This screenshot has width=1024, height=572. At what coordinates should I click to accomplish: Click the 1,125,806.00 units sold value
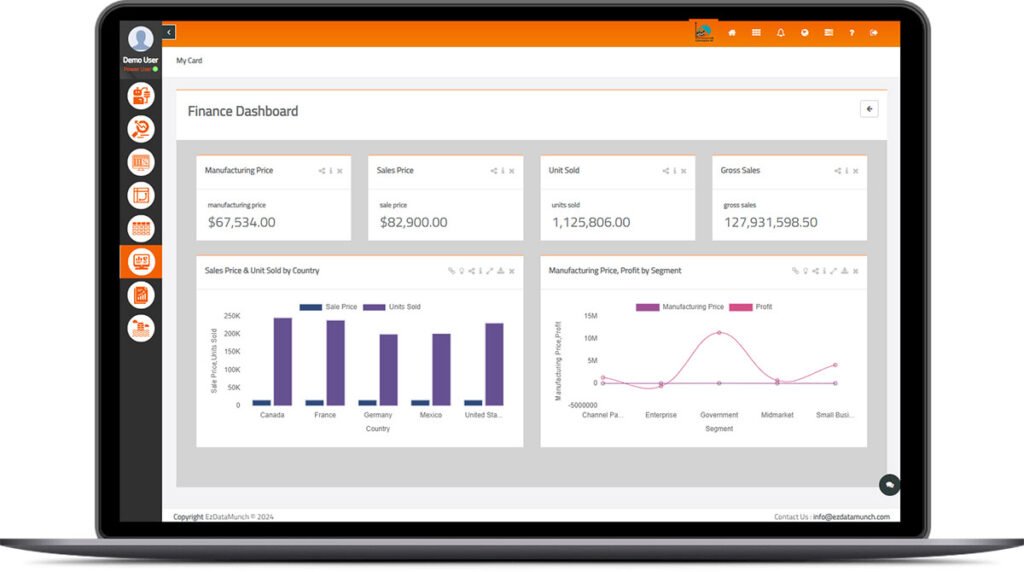(x=591, y=222)
